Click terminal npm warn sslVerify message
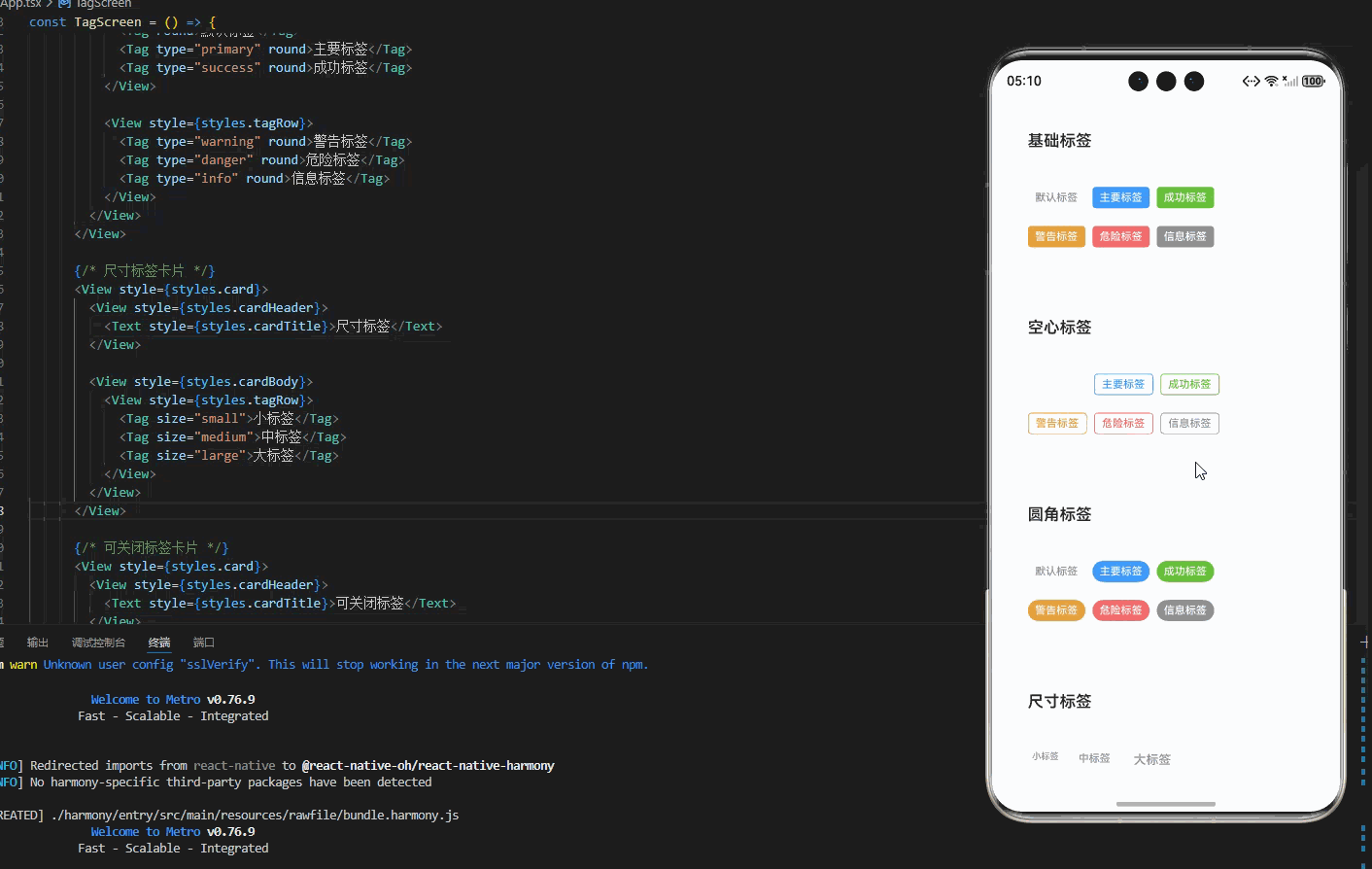 coord(324,665)
